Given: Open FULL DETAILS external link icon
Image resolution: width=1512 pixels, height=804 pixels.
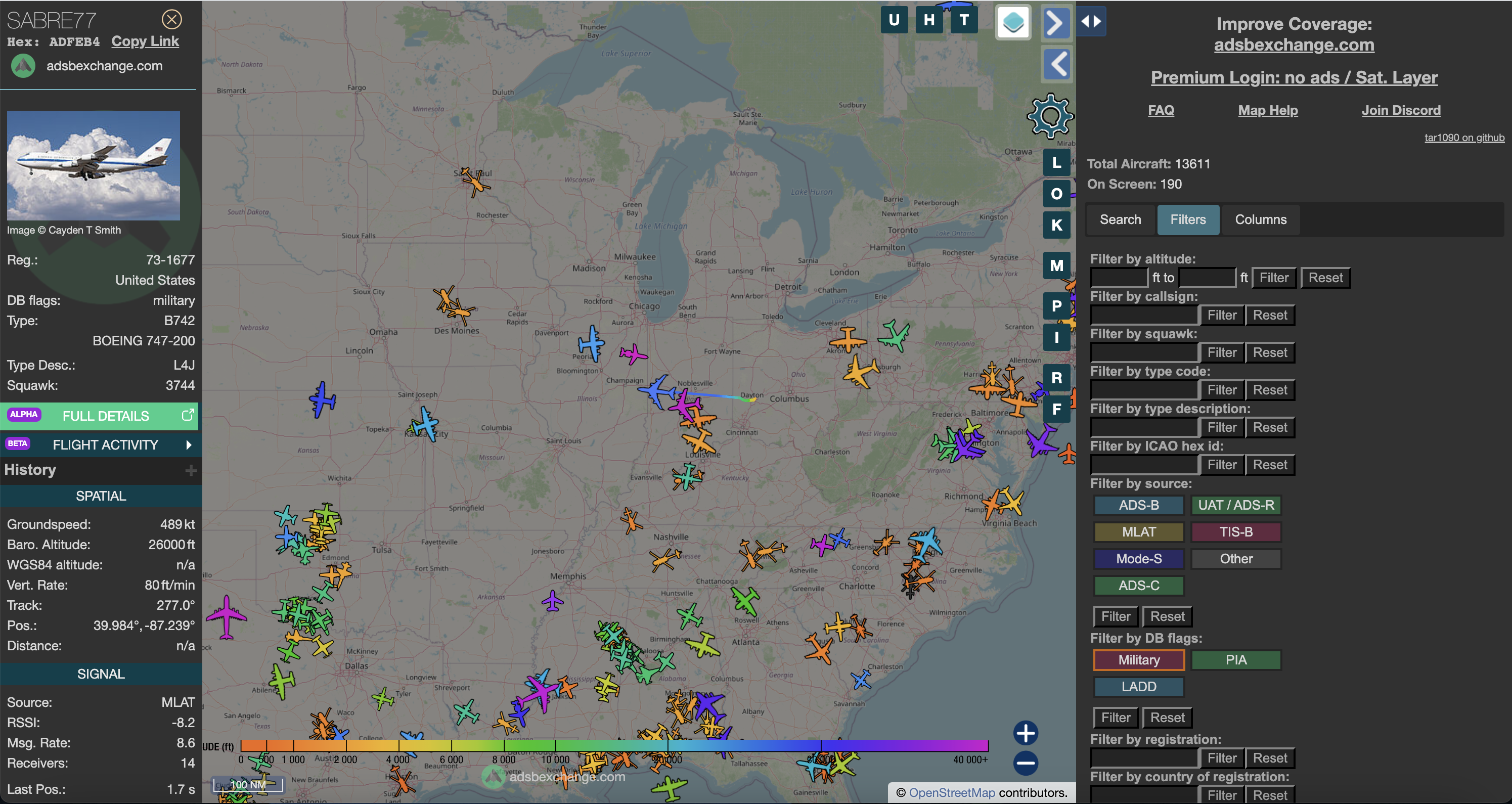Looking at the screenshot, I should coord(187,415).
